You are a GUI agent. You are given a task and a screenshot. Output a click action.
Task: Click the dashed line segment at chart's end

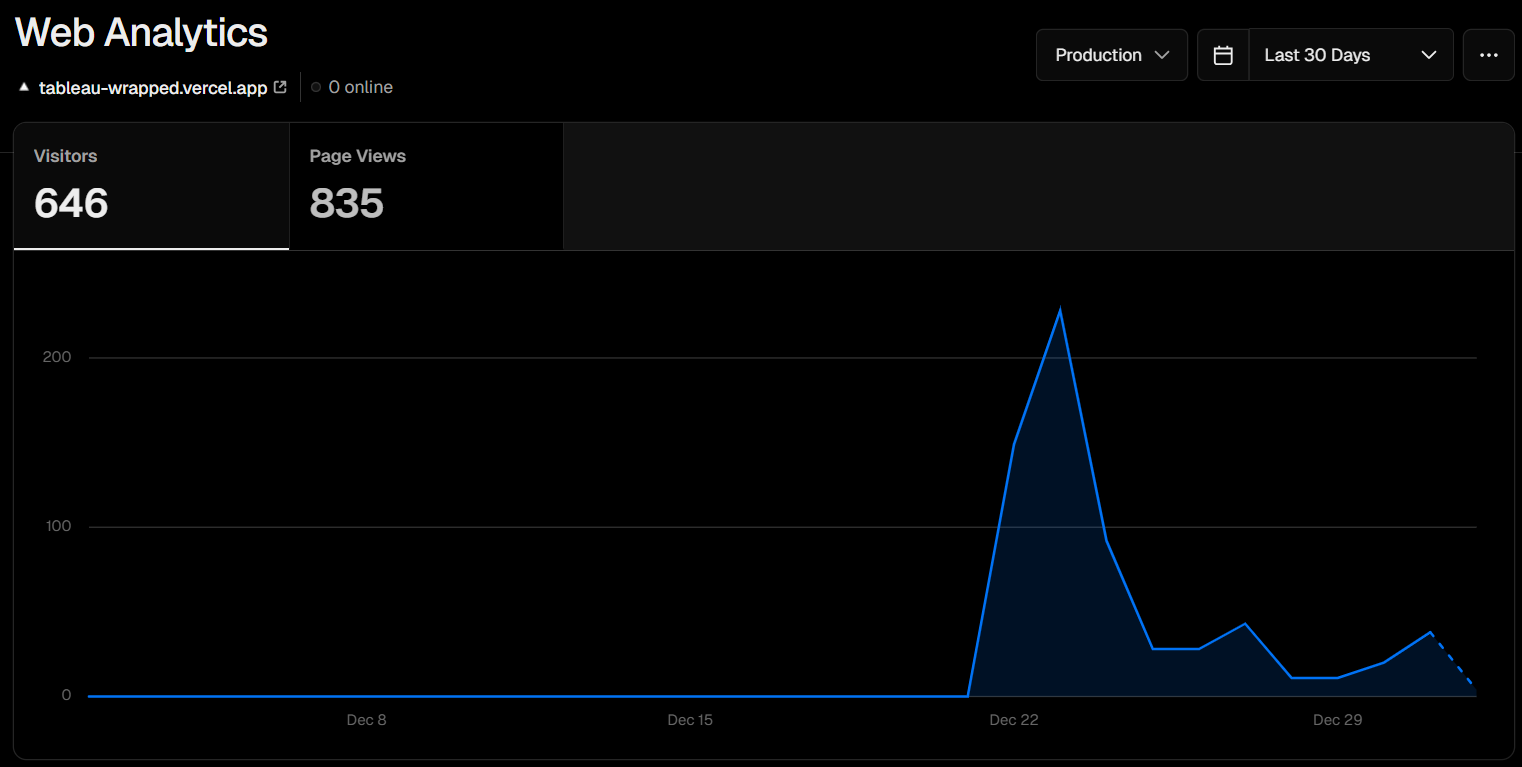[x=1453, y=660]
